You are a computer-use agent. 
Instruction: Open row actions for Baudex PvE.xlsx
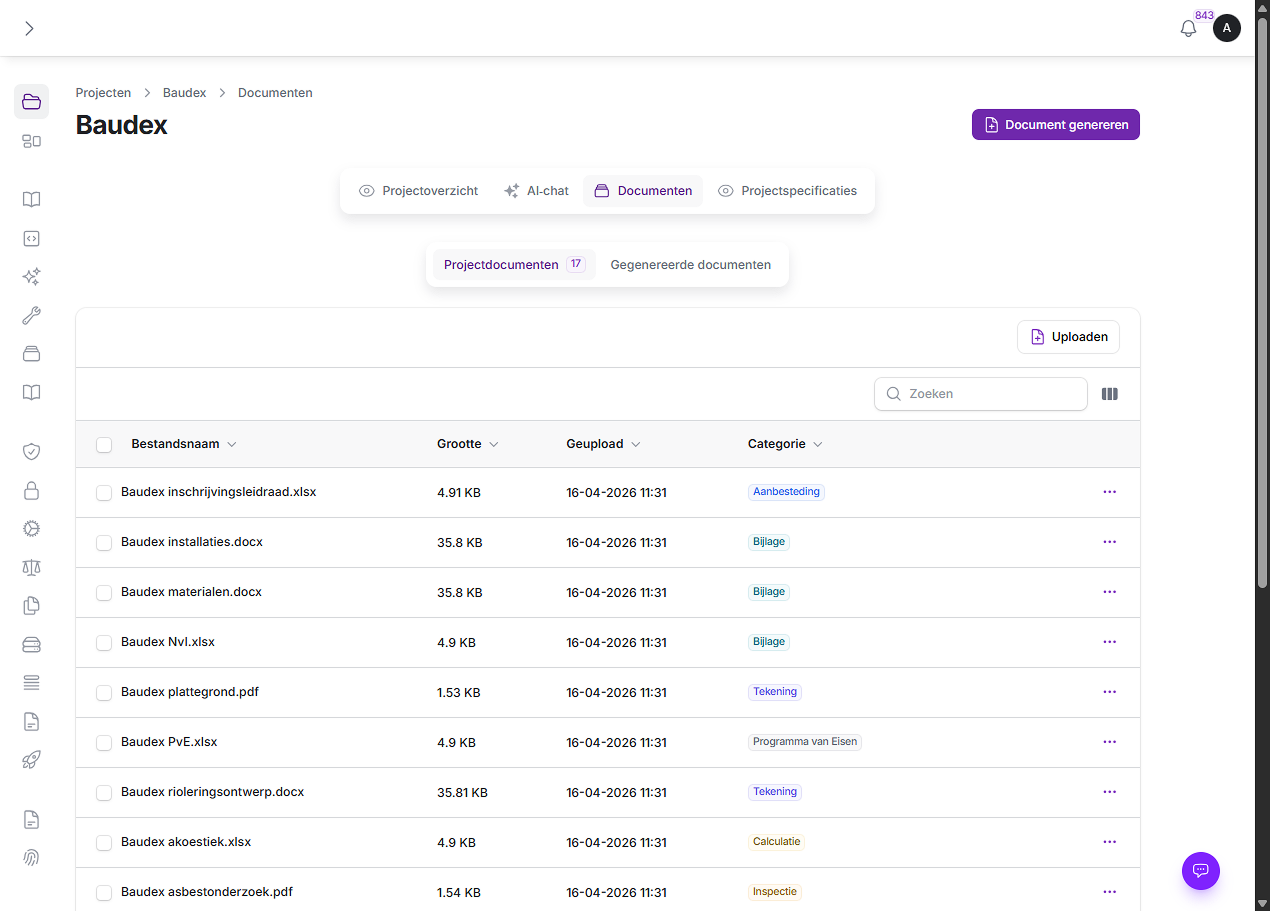1109,742
